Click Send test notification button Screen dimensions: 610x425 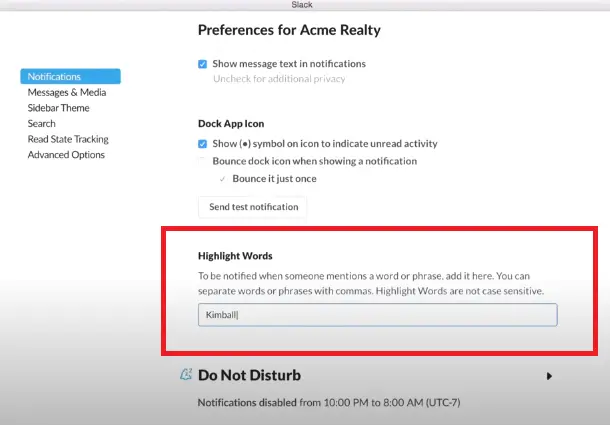(x=252, y=207)
